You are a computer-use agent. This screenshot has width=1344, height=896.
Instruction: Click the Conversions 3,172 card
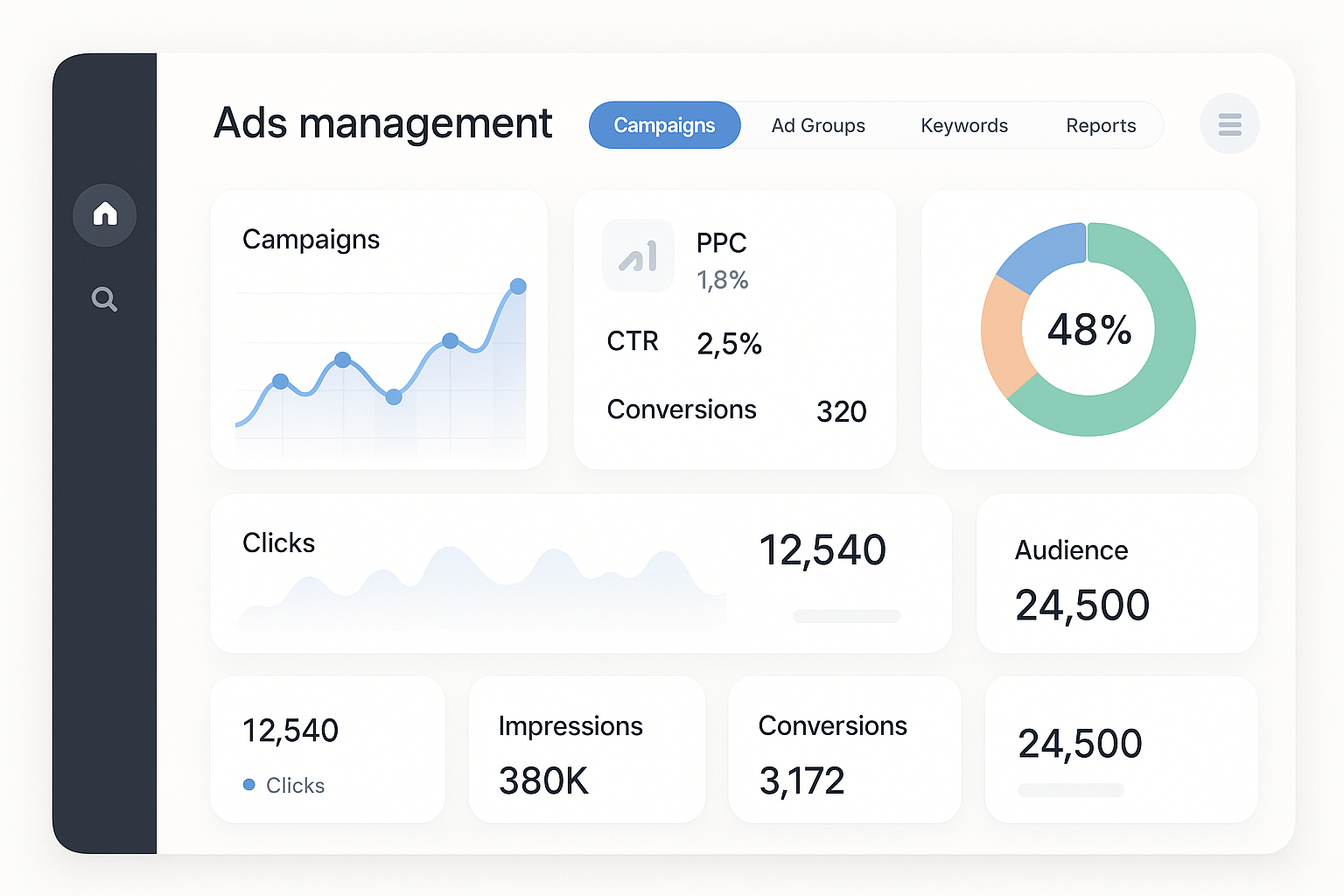click(843, 749)
